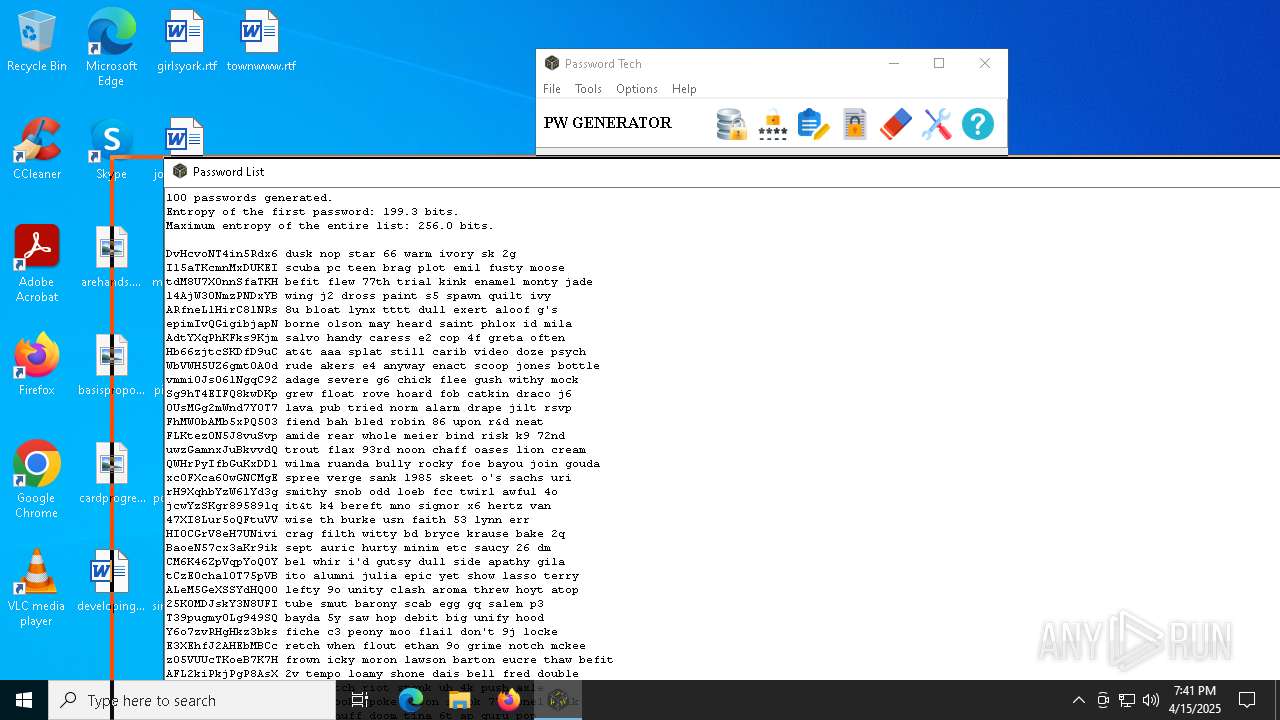This screenshot has width=1280, height=720.
Task: Select the basispropo image file on desktop
Action: [x=111, y=365]
